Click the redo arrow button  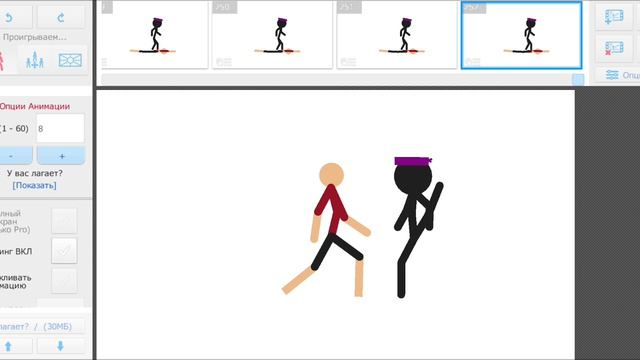(x=61, y=17)
